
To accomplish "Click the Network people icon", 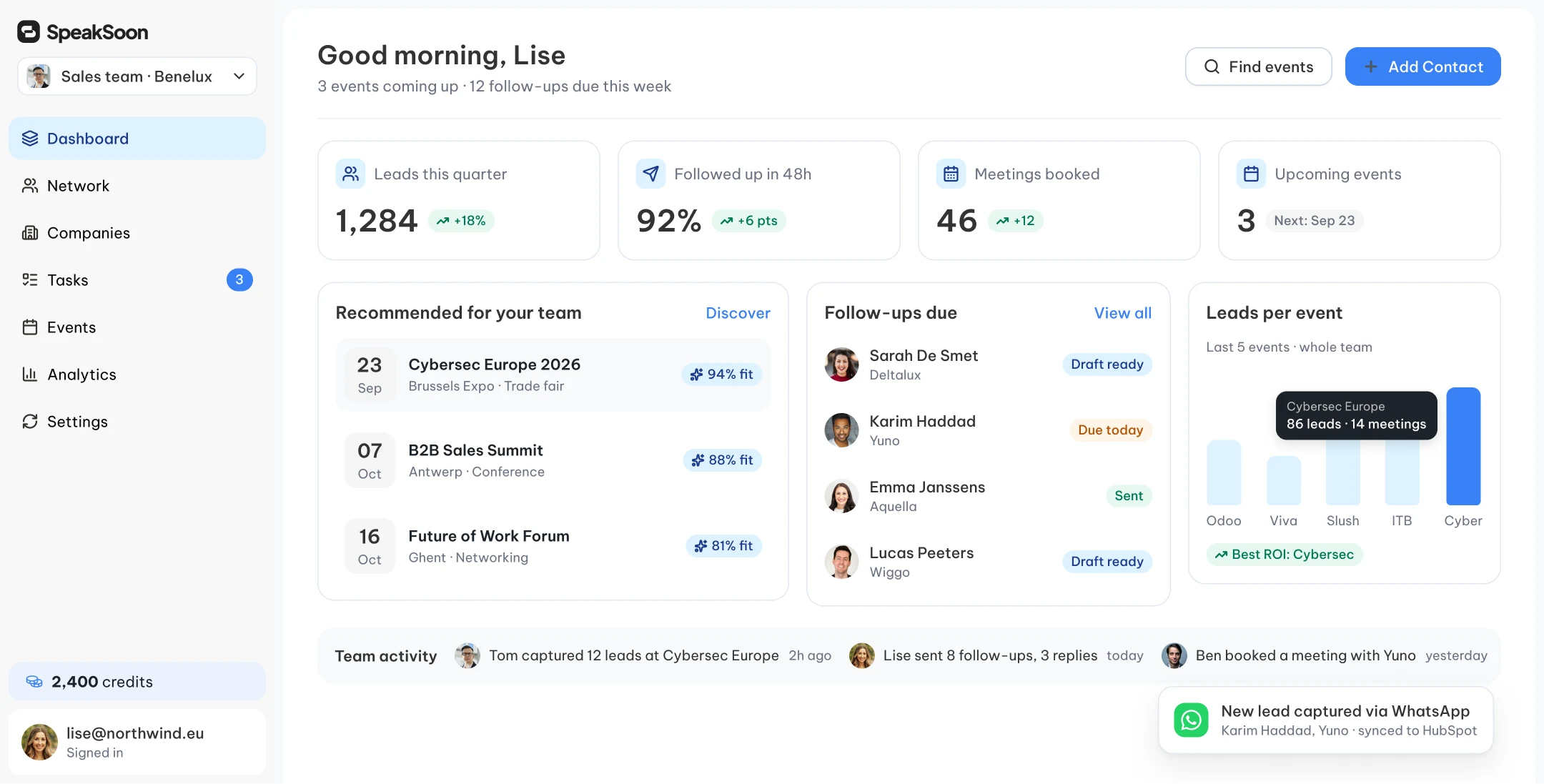I will click(30, 186).
